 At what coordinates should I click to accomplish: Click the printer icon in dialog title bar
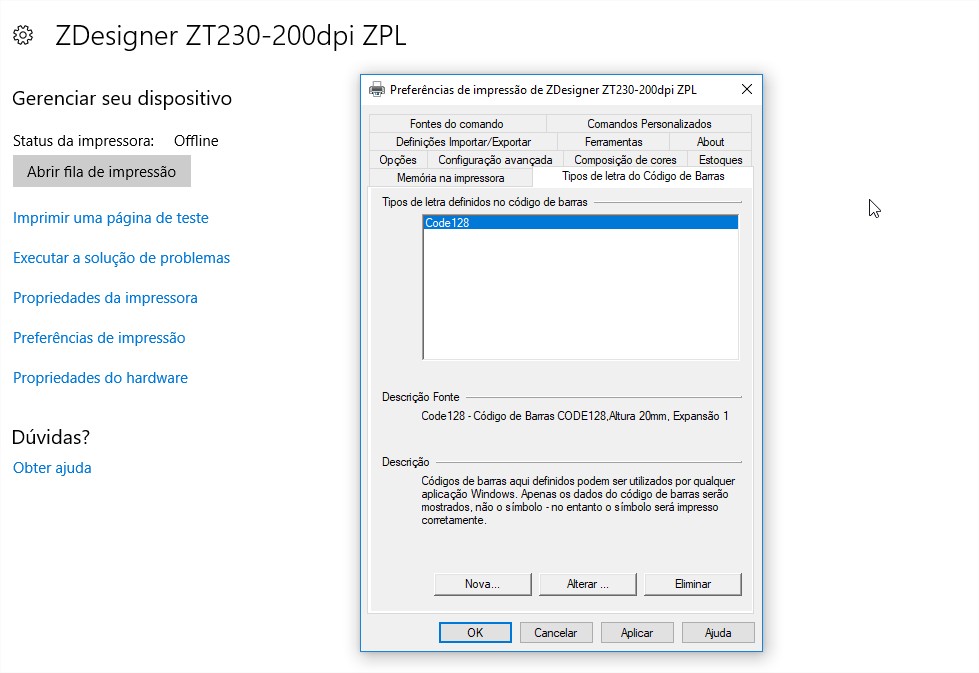coord(376,89)
